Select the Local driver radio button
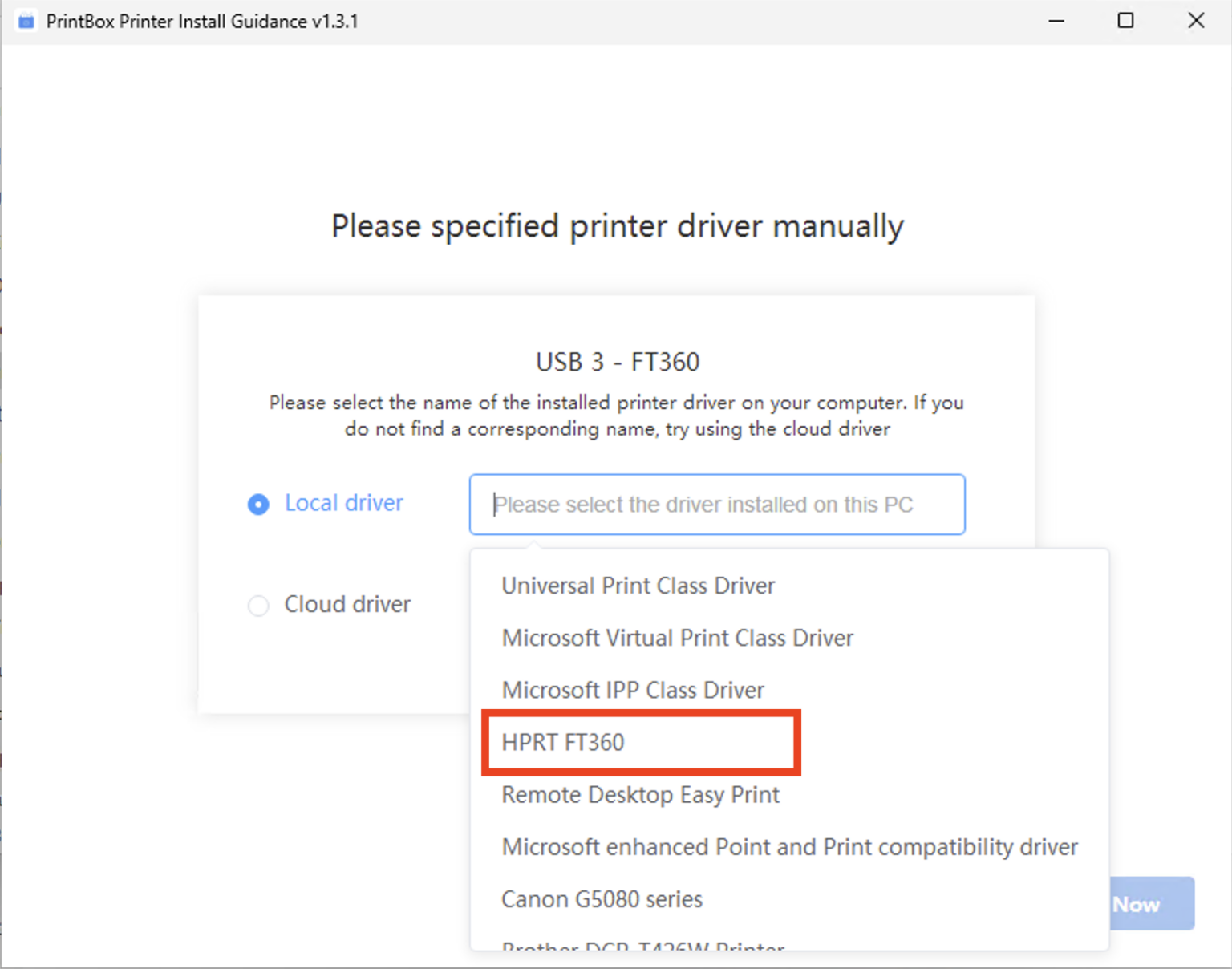This screenshot has width=1232, height=969. [x=258, y=504]
